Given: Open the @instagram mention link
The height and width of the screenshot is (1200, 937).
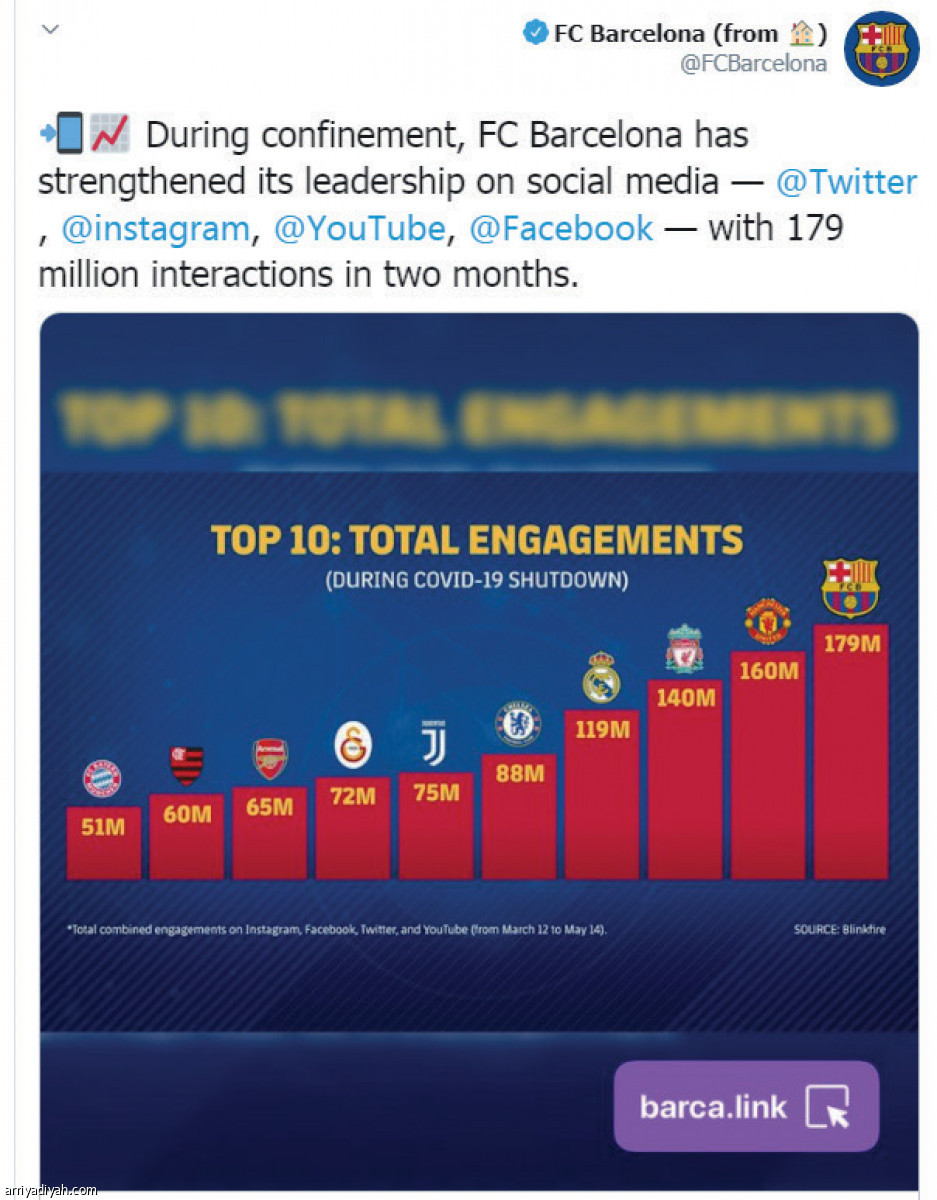Looking at the screenshot, I should pyautogui.click(x=155, y=229).
